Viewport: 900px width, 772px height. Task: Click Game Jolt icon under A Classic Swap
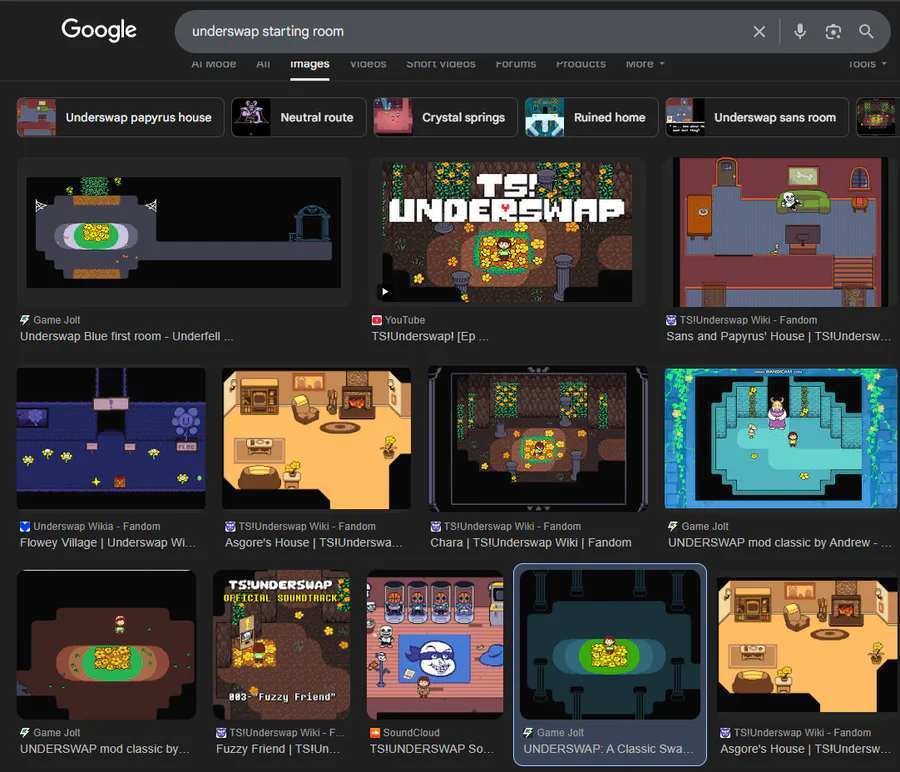pyautogui.click(x=528, y=732)
